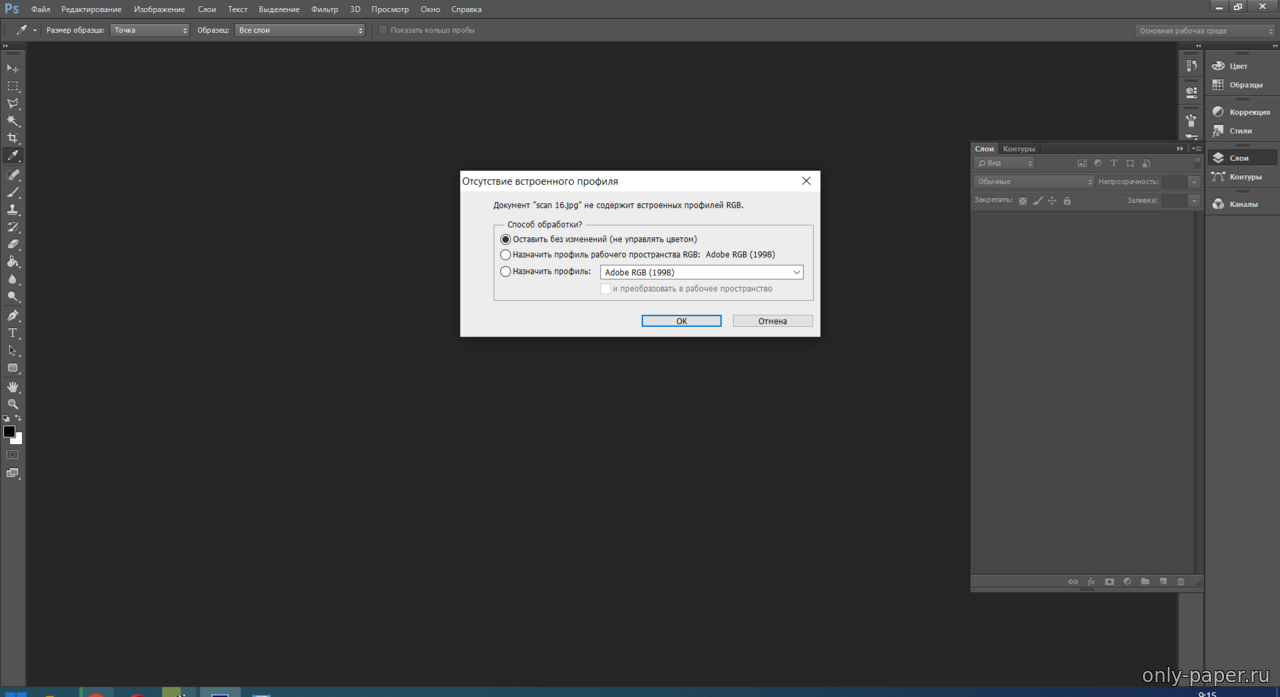Toggle 'Показать кольцо пробы' checkbox
The width and height of the screenshot is (1280, 697).
click(383, 30)
